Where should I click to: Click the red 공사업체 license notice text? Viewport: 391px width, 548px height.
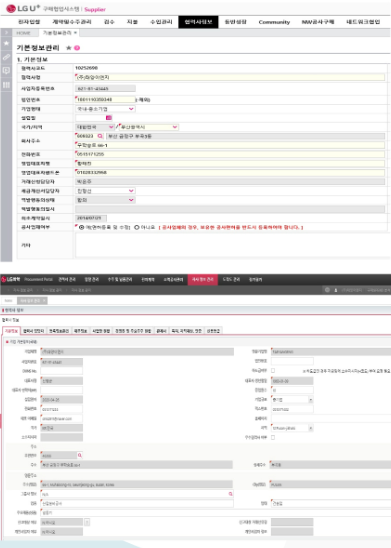pos(231,228)
